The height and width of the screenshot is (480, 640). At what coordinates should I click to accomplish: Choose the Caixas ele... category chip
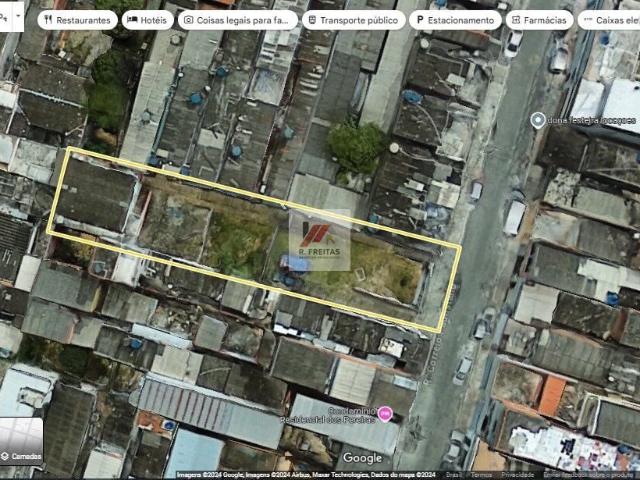[x=610, y=20]
